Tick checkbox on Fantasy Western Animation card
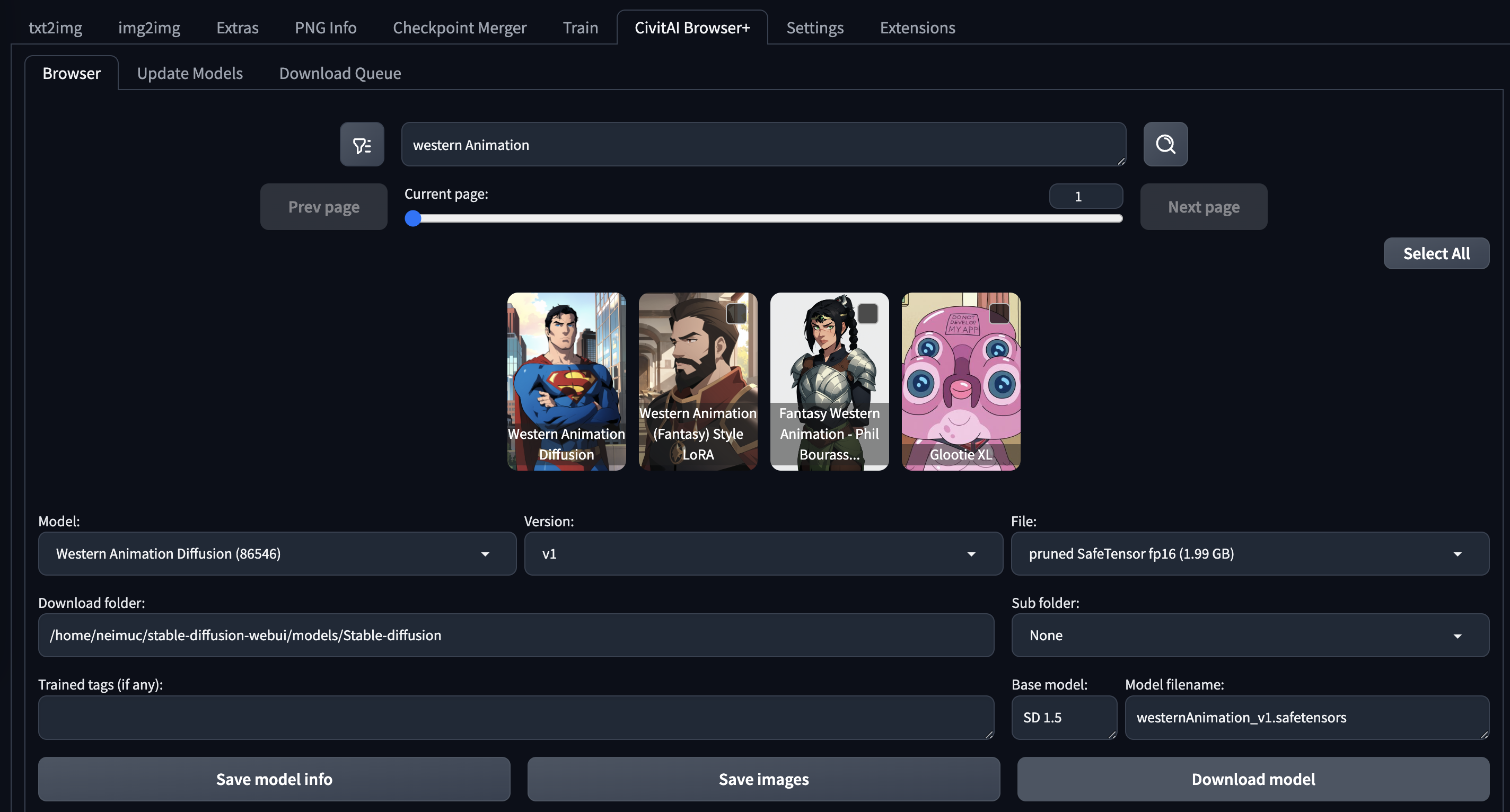Image resolution: width=1510 pixels, height=812 pixels. click(867, 313)
